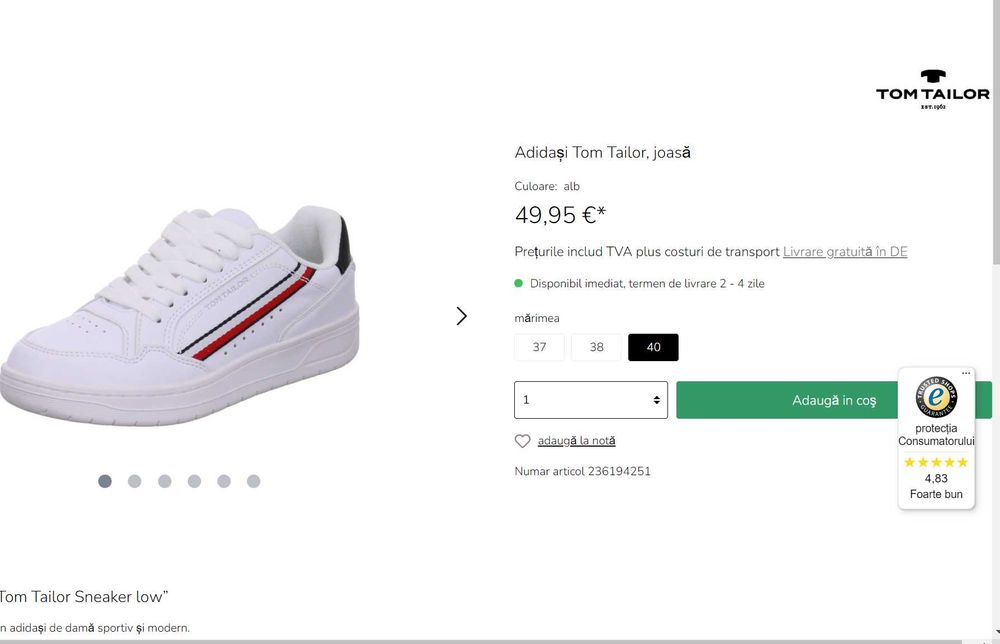Screen dimensions: 1000x644
Task: Advance to next product image arrow
Action: (x=462, y=316)
